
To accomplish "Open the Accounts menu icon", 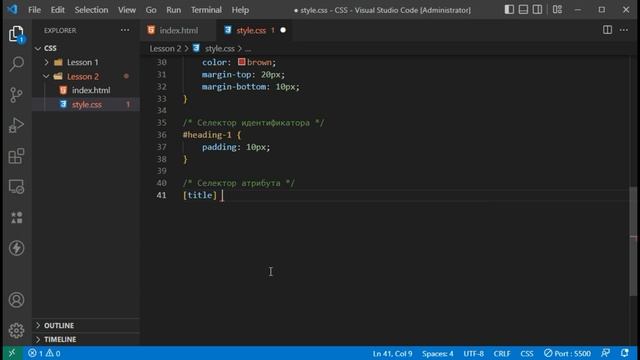I will pyautogui.click(x=16, y=300).
